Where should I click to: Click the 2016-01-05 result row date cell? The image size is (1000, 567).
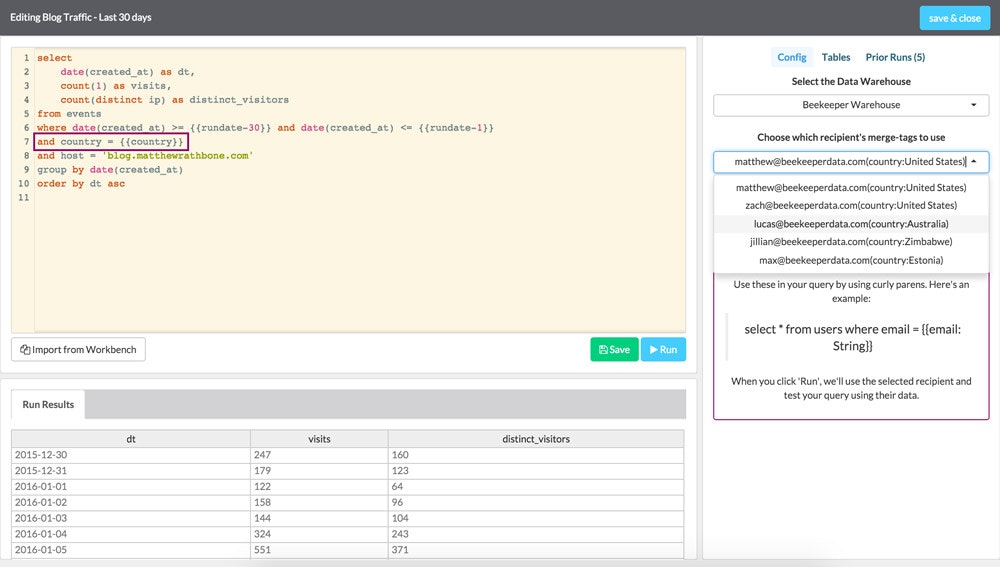[x=40, y=550]
